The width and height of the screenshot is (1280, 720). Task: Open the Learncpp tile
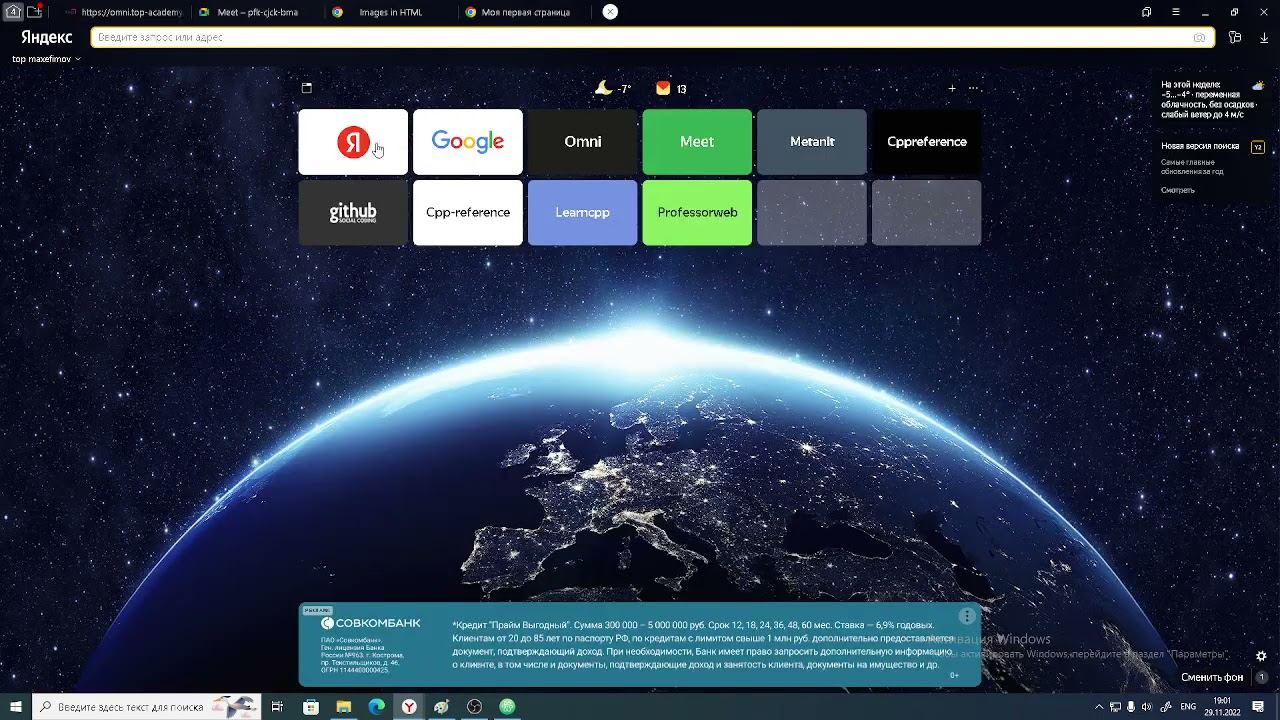(582, 212)
